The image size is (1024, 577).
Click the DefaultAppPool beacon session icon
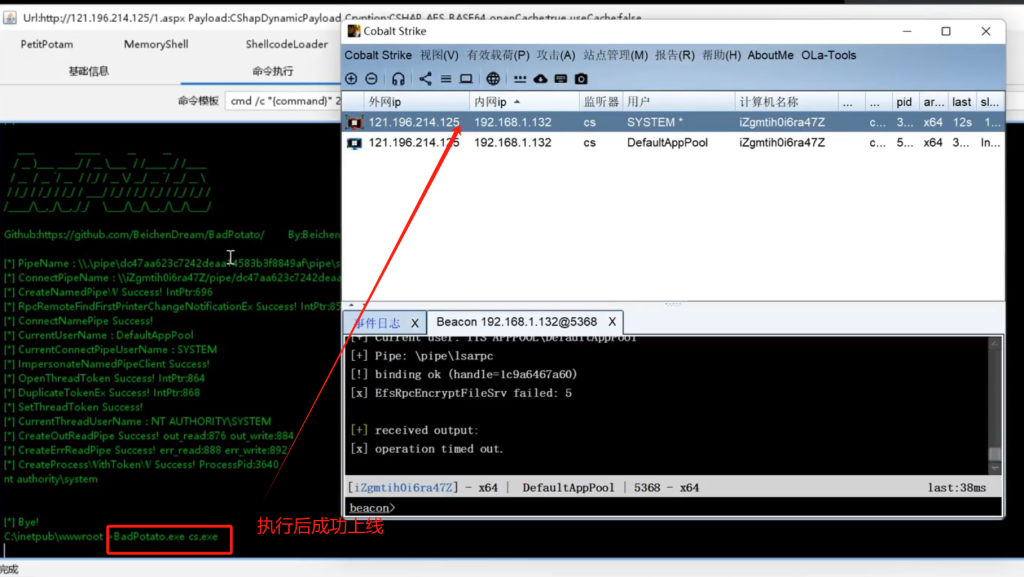click(355, 142)
